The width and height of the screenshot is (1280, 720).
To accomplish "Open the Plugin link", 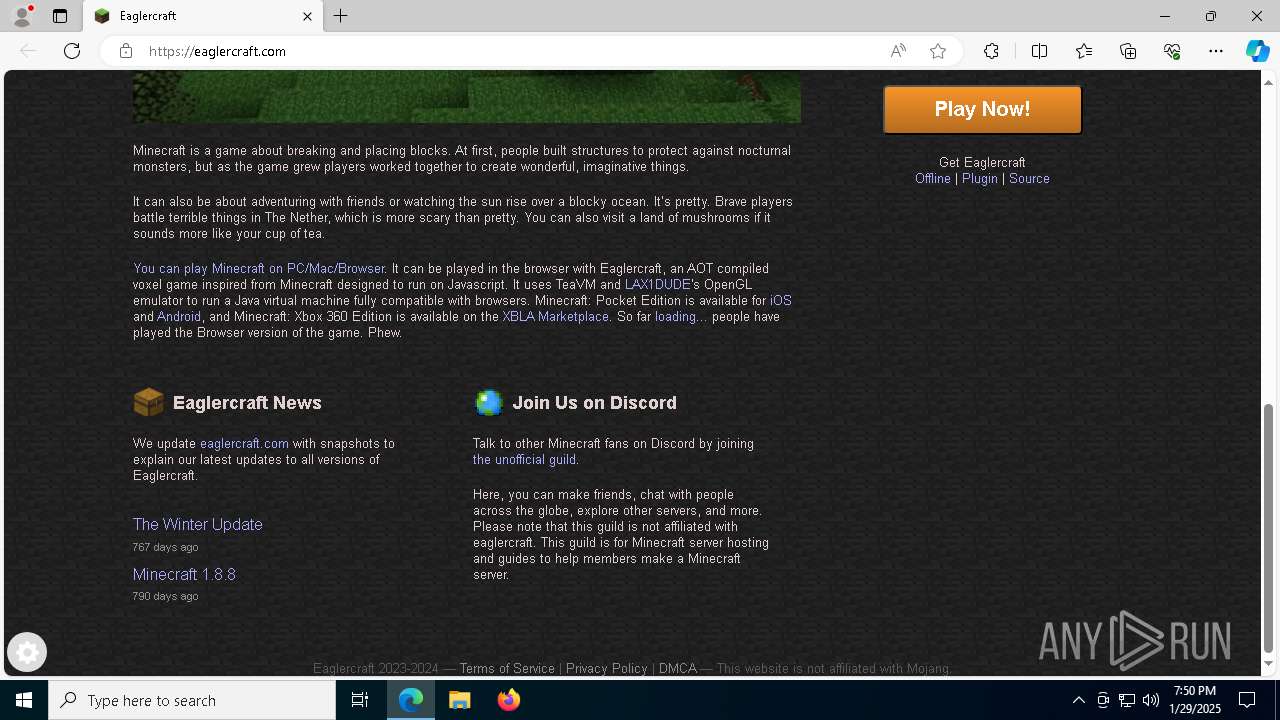I will [x=980, y=178].
